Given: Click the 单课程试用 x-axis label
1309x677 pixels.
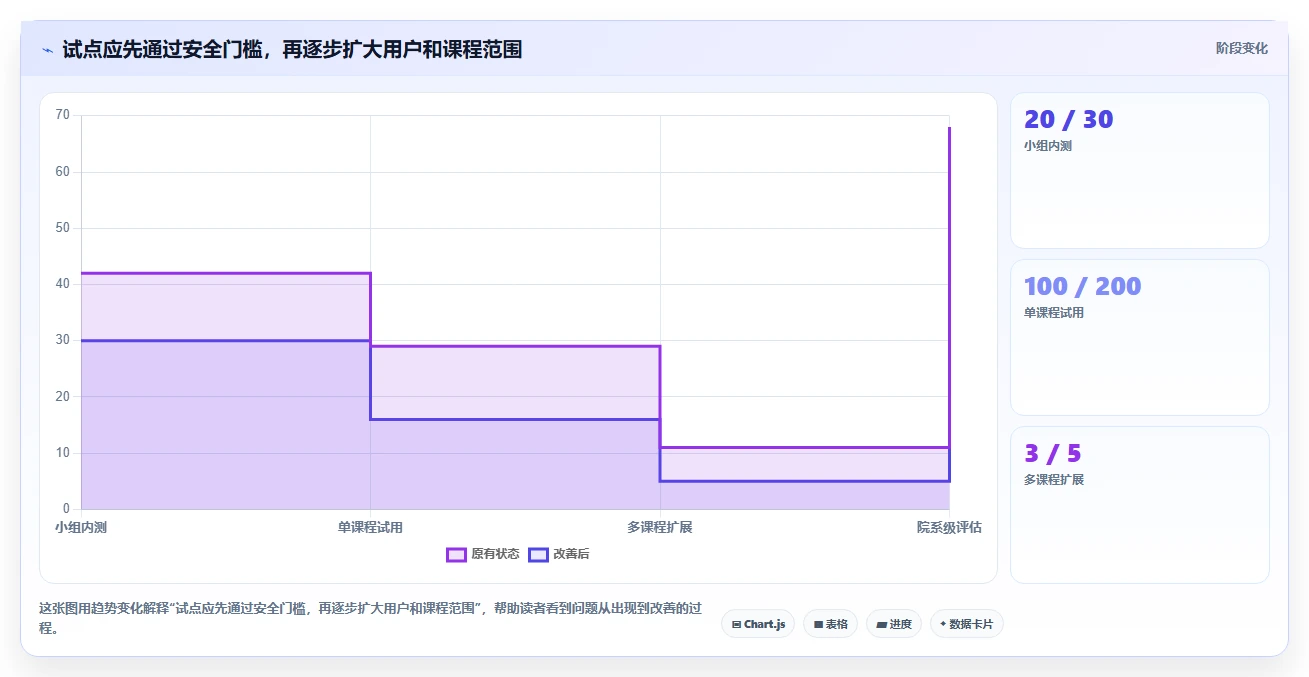Looking at the screenshot, I should click(370, 527).
